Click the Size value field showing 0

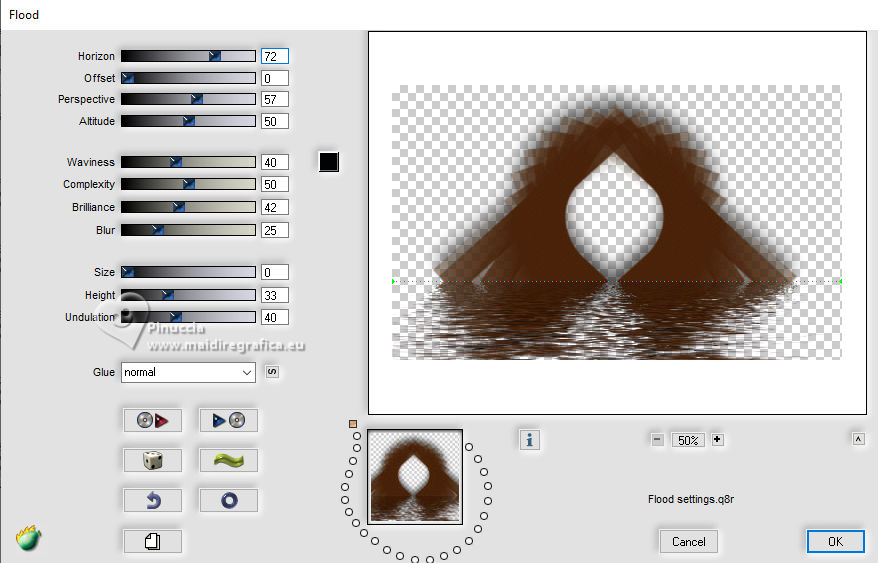pos(275,272)
